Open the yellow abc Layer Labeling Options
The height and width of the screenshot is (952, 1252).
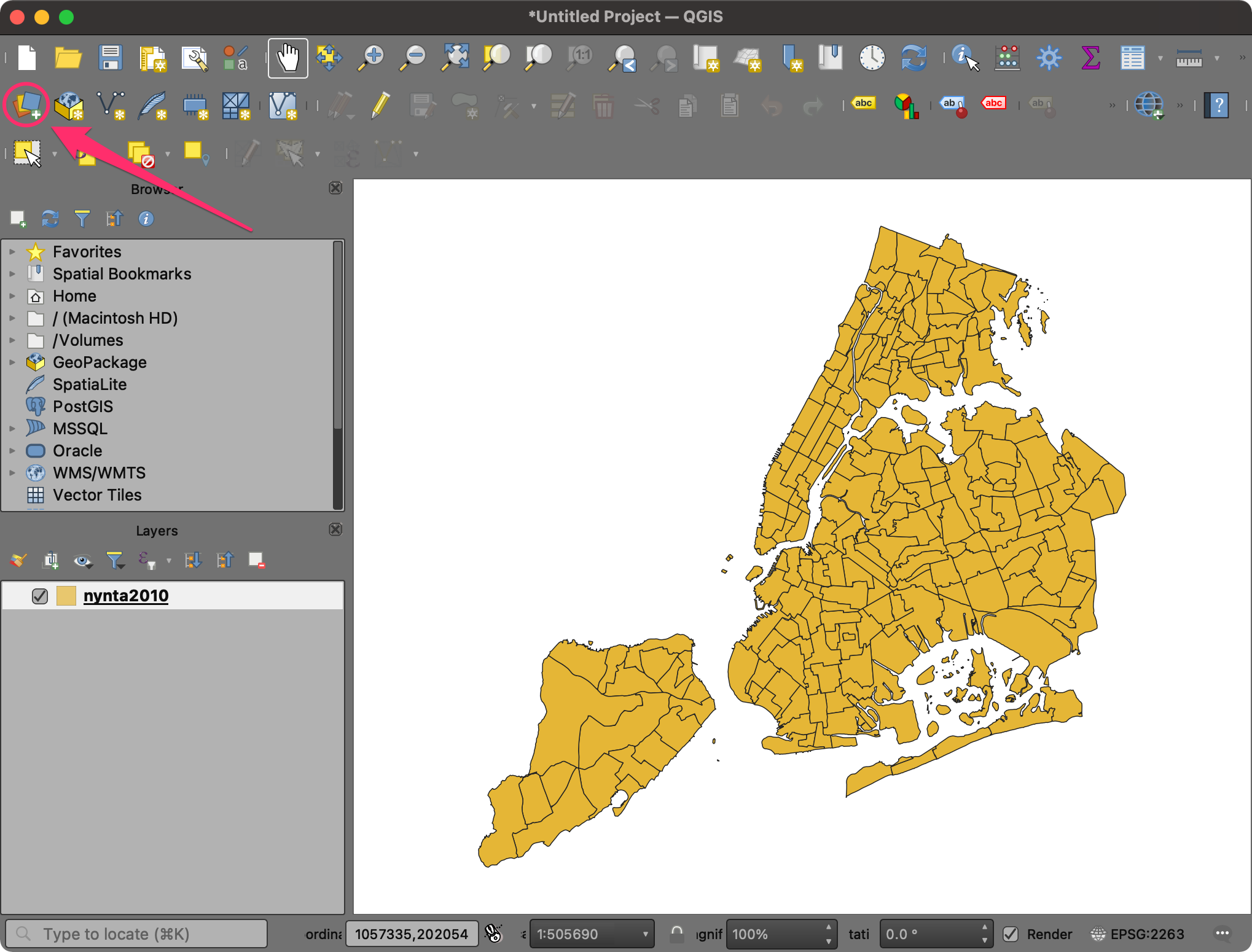pos(864,103)
